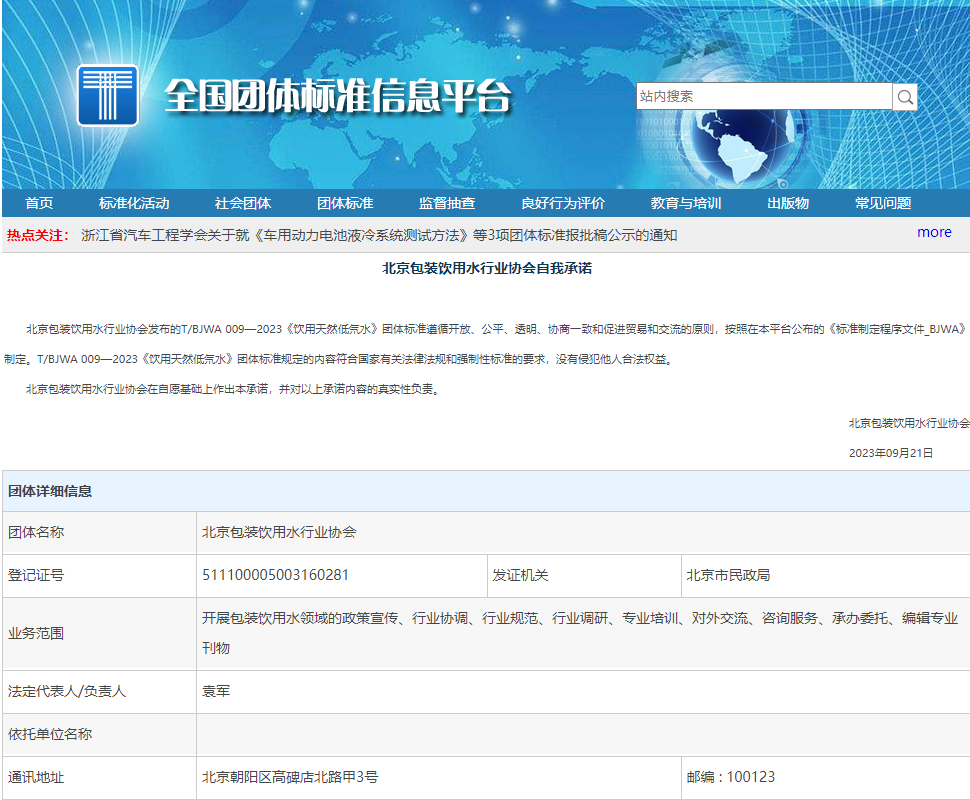The image size is (970, 800).
Task: Open the 浙江省汽车工程学会 notice headline
Action: pyautogui.click(x=379, y=235)
